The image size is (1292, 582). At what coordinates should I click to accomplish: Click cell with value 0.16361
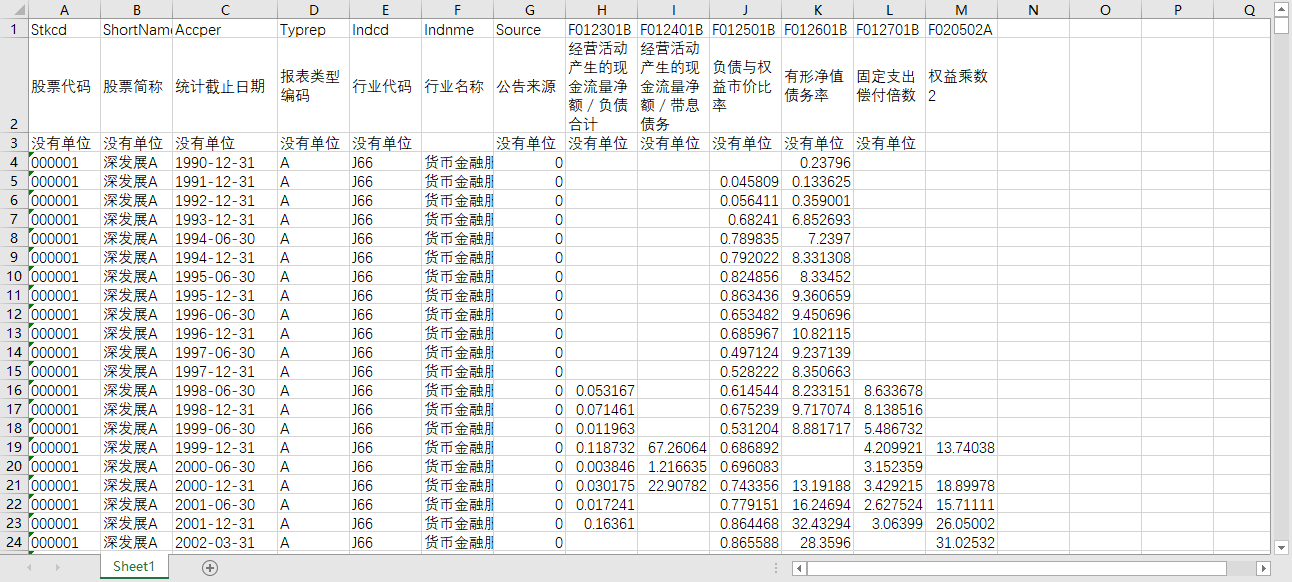click(601, 523)
